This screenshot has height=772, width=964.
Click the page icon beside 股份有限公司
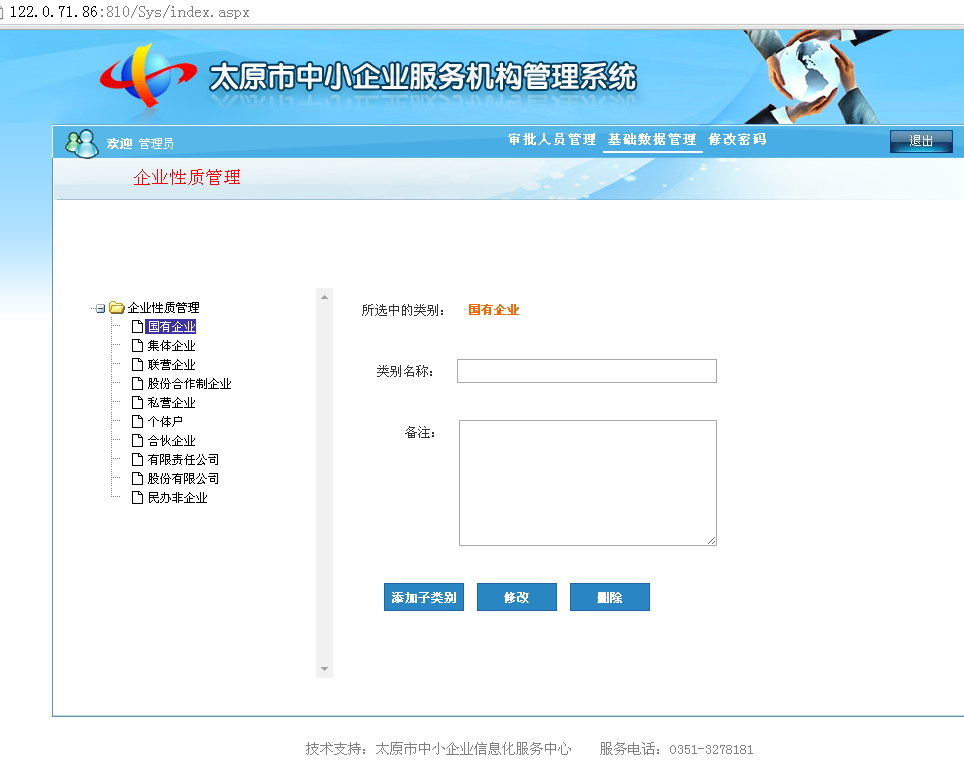138,479
